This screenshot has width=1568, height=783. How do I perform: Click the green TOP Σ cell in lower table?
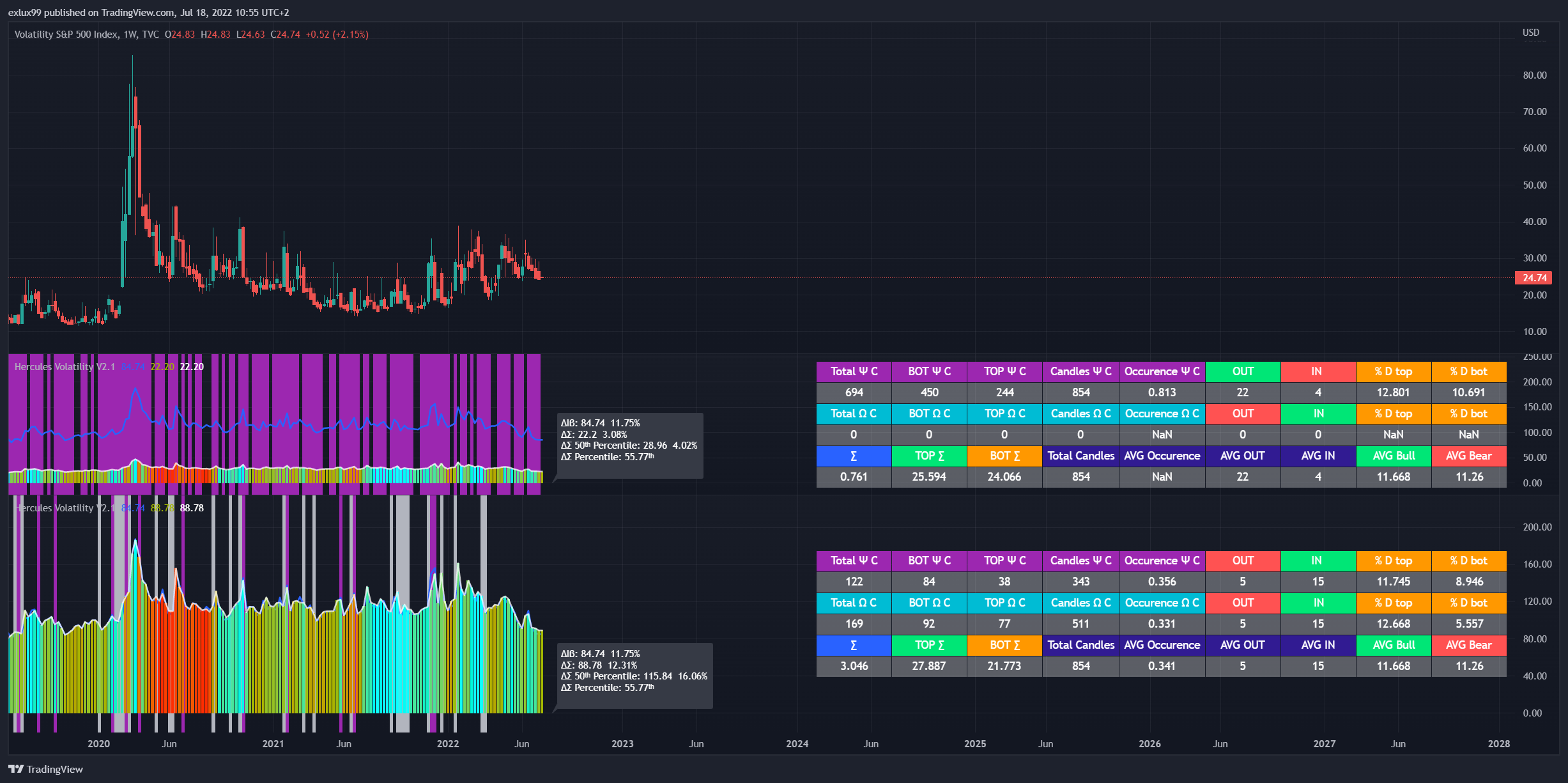(929, 645)
